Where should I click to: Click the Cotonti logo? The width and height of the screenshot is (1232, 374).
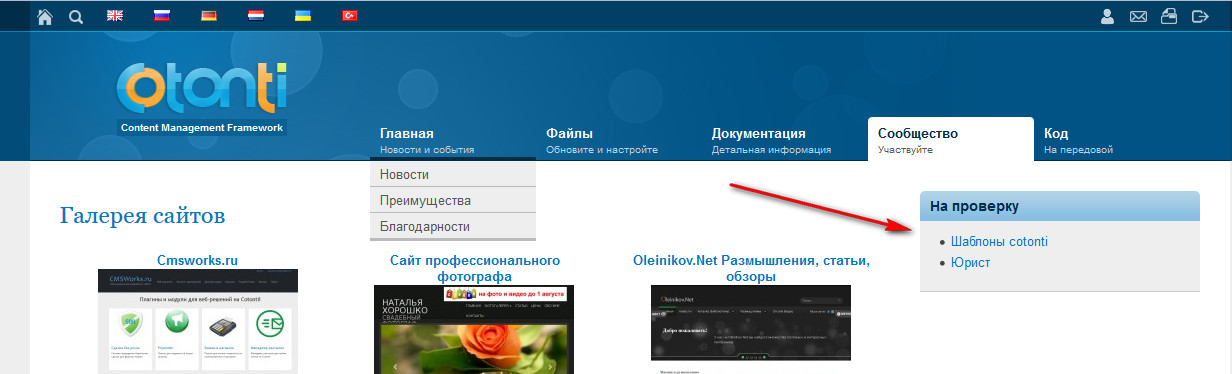click(x=202, y=88)
